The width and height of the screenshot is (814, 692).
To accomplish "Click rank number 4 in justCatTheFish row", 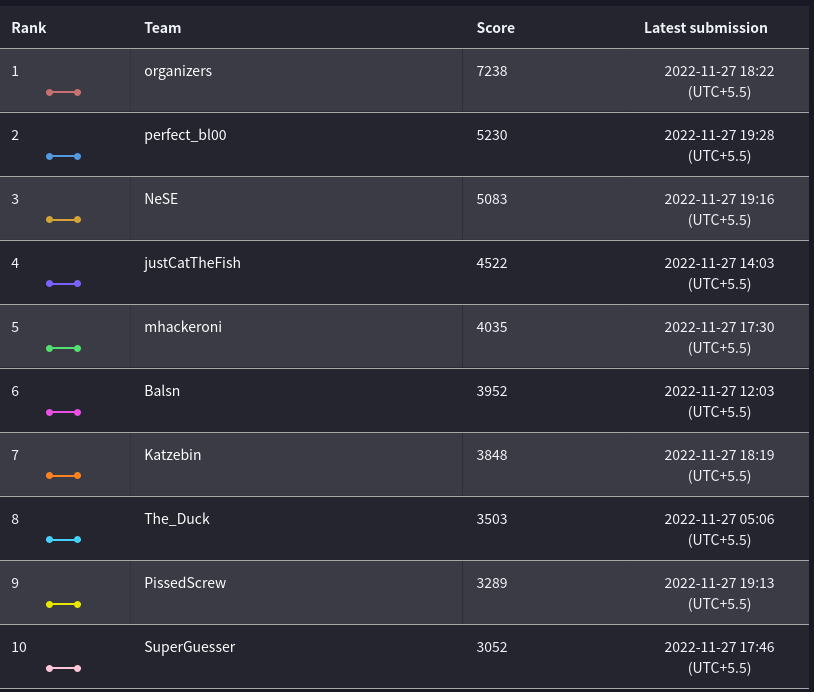I will coord(15,263).
